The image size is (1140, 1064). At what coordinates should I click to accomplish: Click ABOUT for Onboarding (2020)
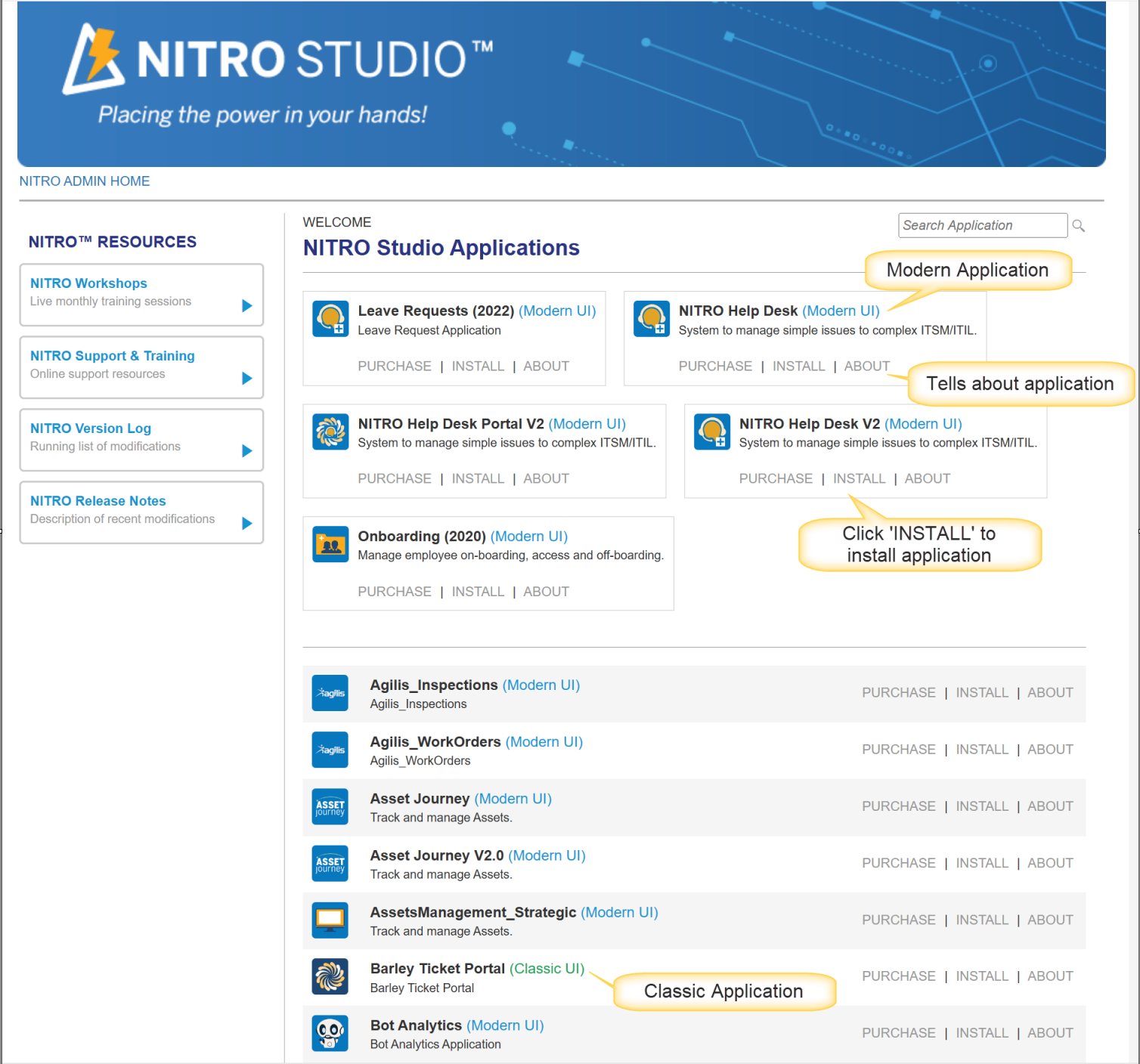[x=546, y=592]
